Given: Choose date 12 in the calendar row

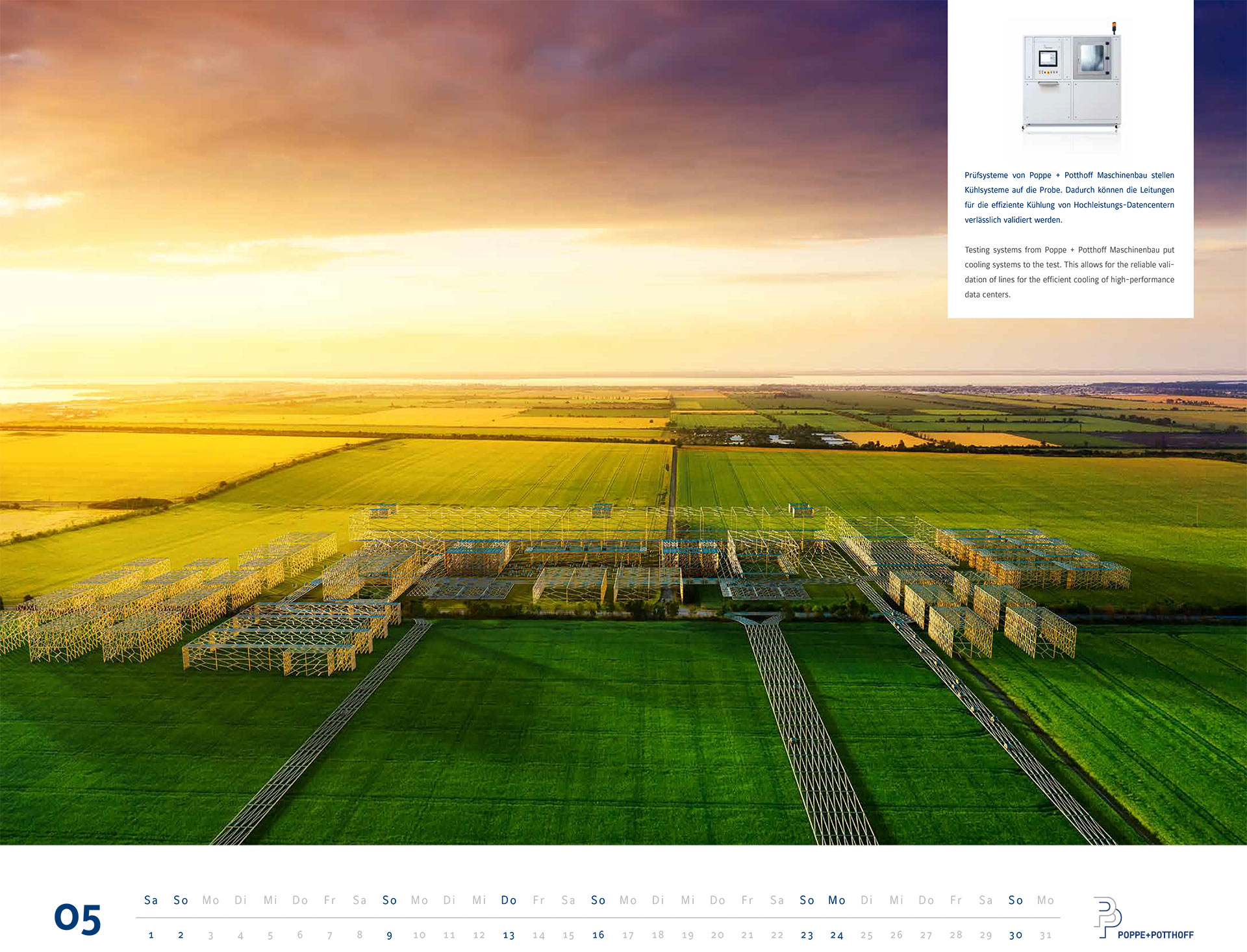Looking at the screenshot, I should point(479,935).
